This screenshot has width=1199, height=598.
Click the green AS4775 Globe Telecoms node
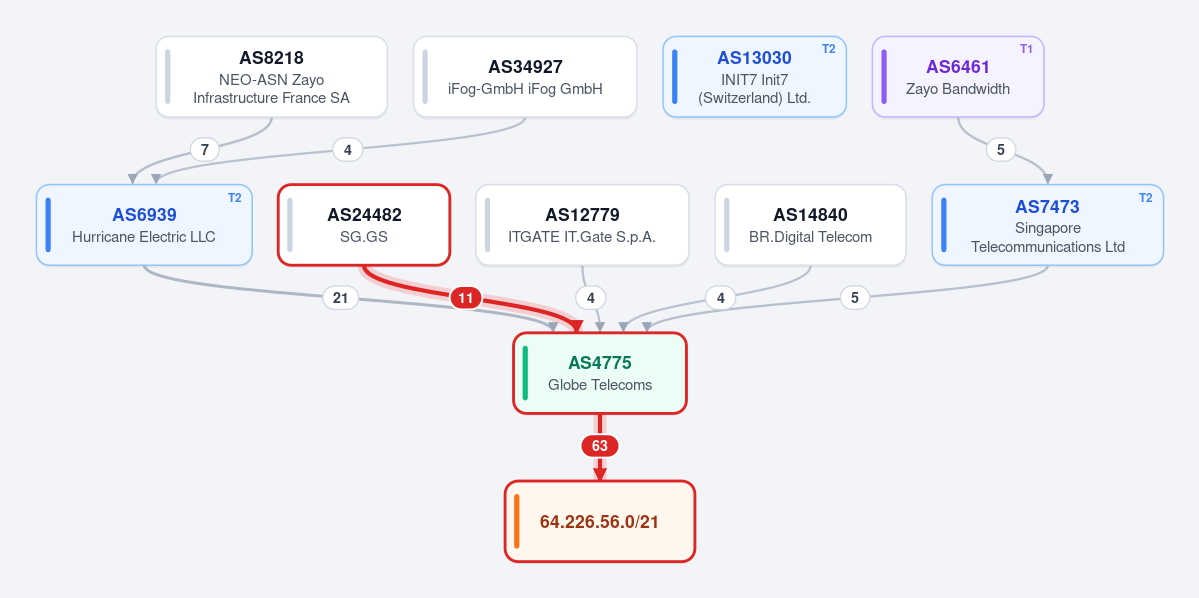click(600, 373)
